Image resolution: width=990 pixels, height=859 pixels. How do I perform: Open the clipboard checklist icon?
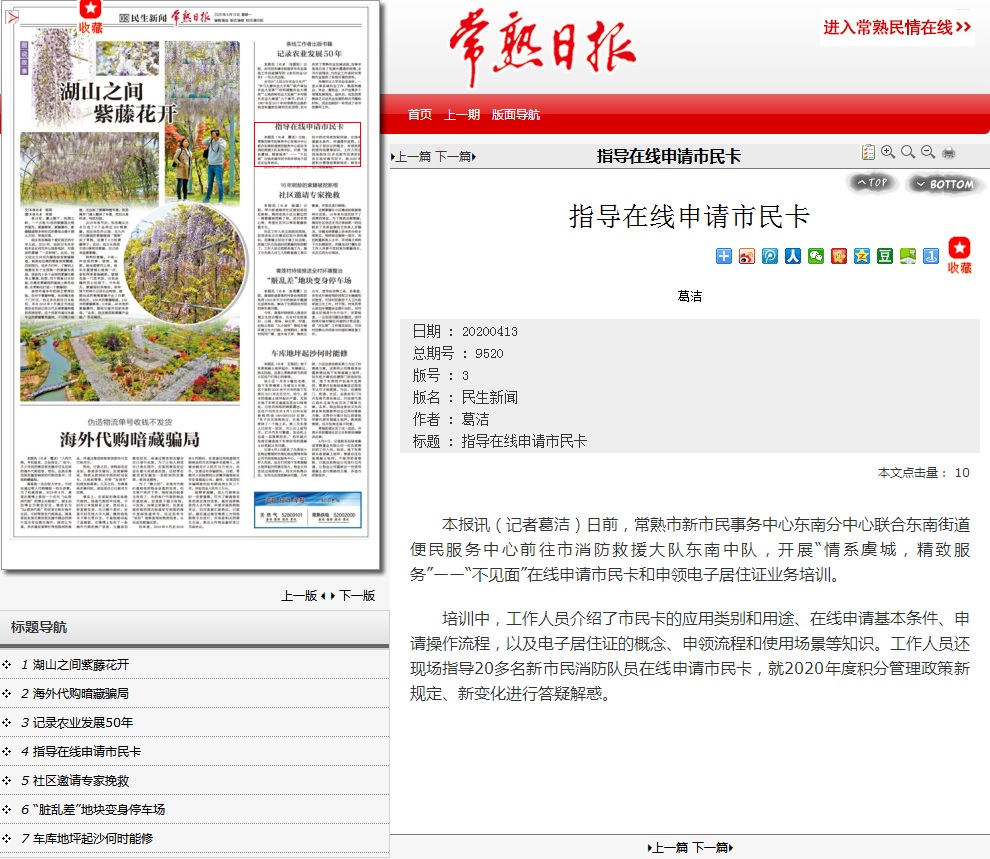pyautogui.click(x=868, y=152)
